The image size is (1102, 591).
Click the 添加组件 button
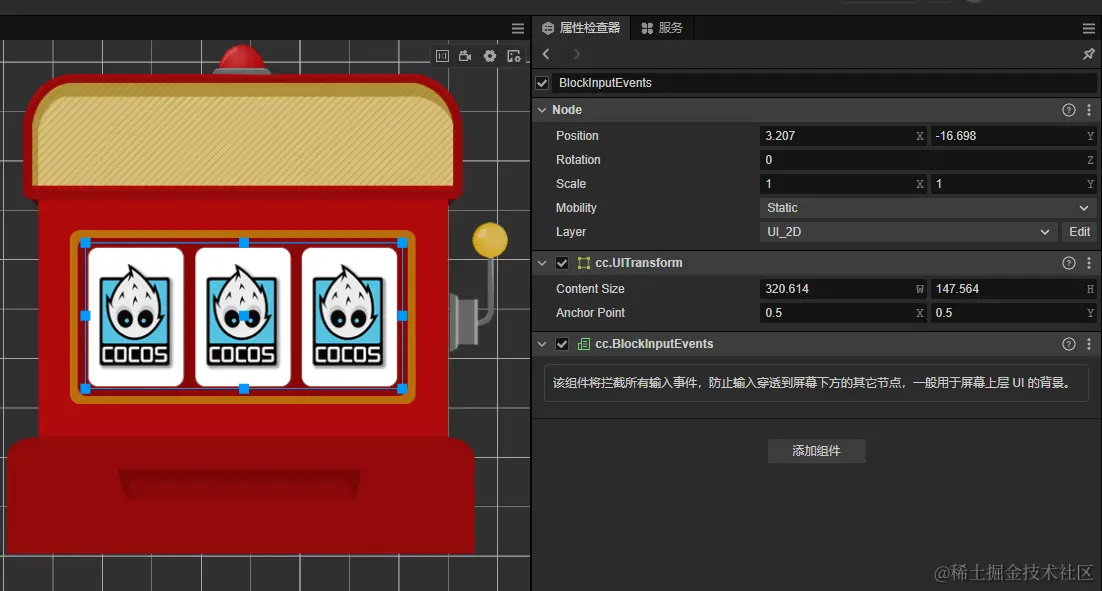pyautogui.click(x=816, y=450)
